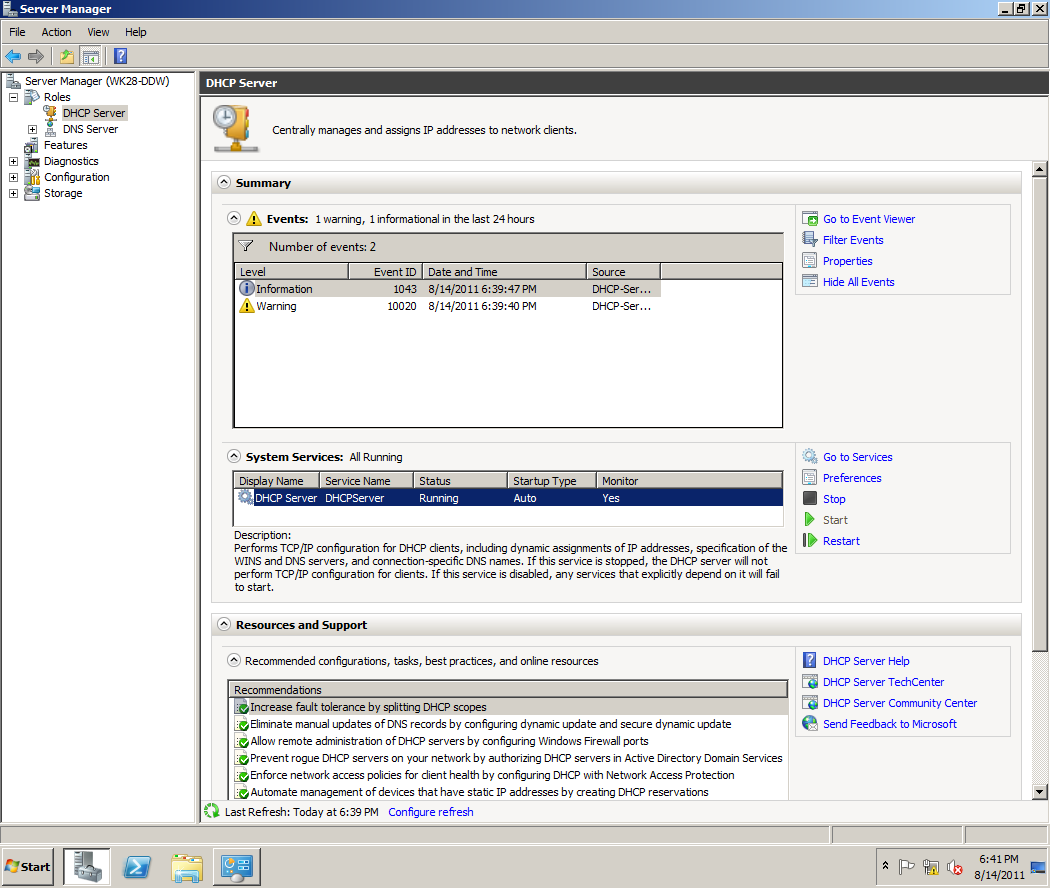Click the Hide All Events icon
The image size is (1050, 888).
pos(810,281)
